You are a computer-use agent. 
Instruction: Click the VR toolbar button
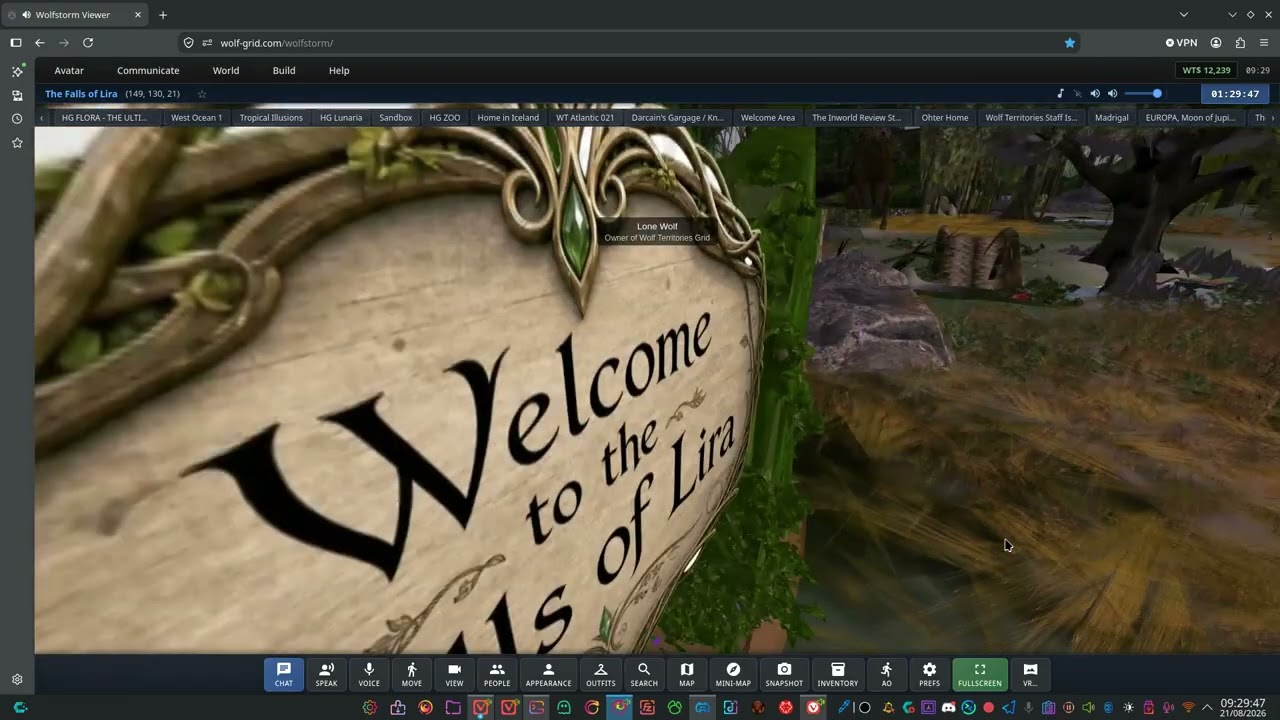point(1030,674)
